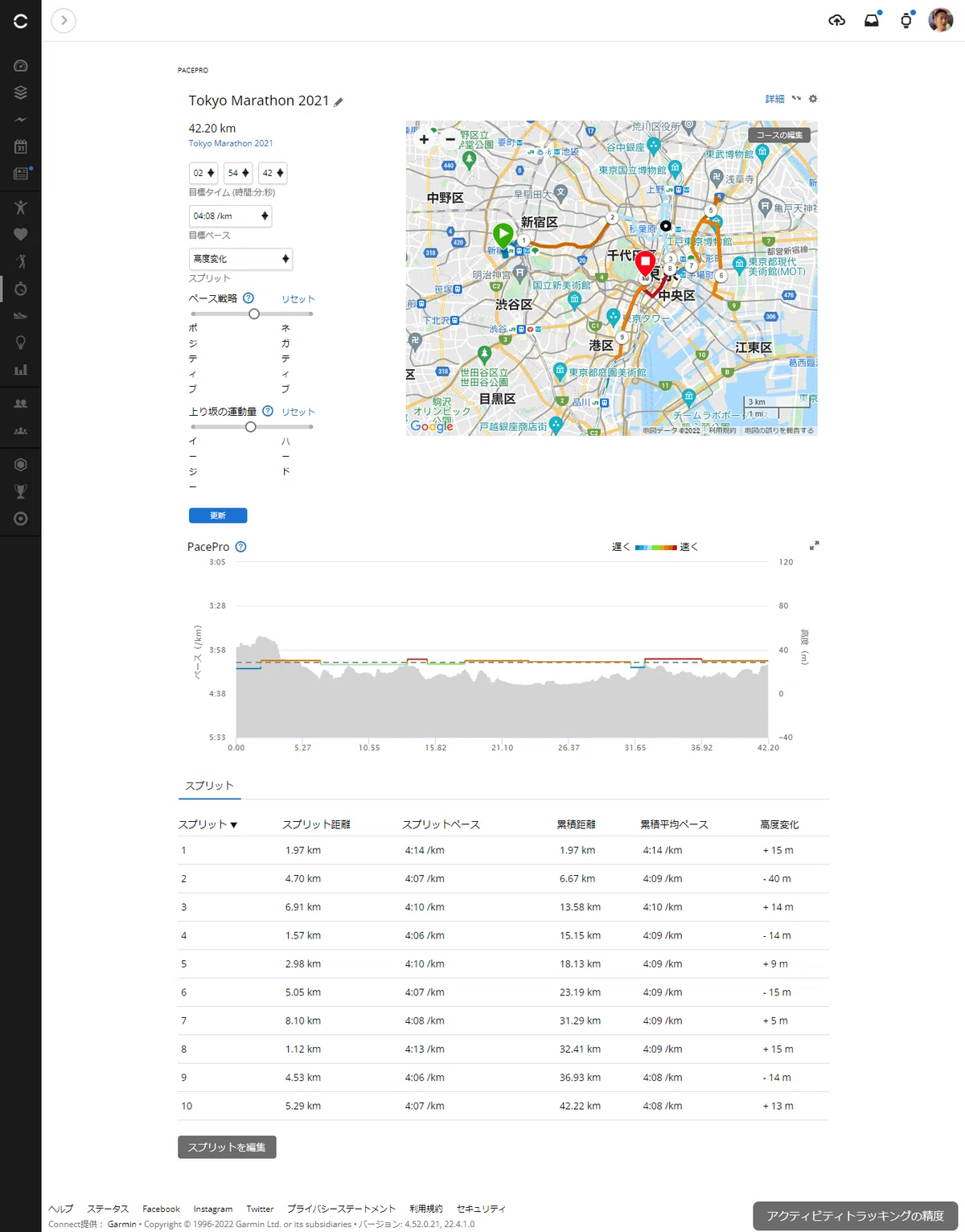Show help for 上り坂の運動量
This screenshot has width=965, height=1232.
268,411
